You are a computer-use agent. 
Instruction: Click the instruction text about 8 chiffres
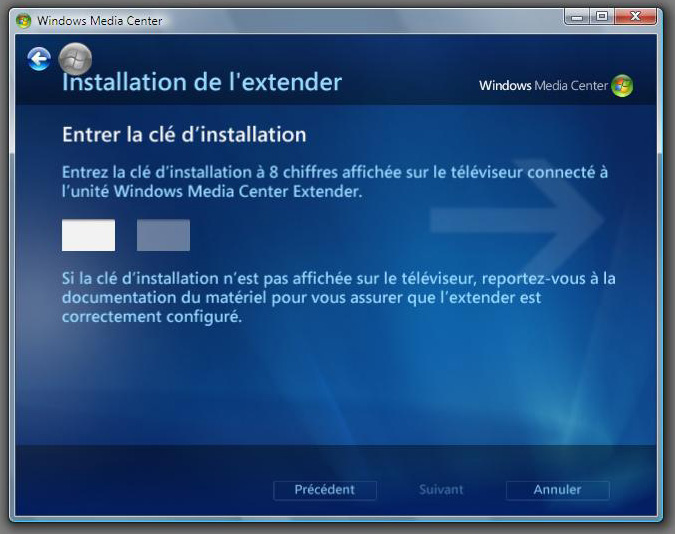coord(335,182)
